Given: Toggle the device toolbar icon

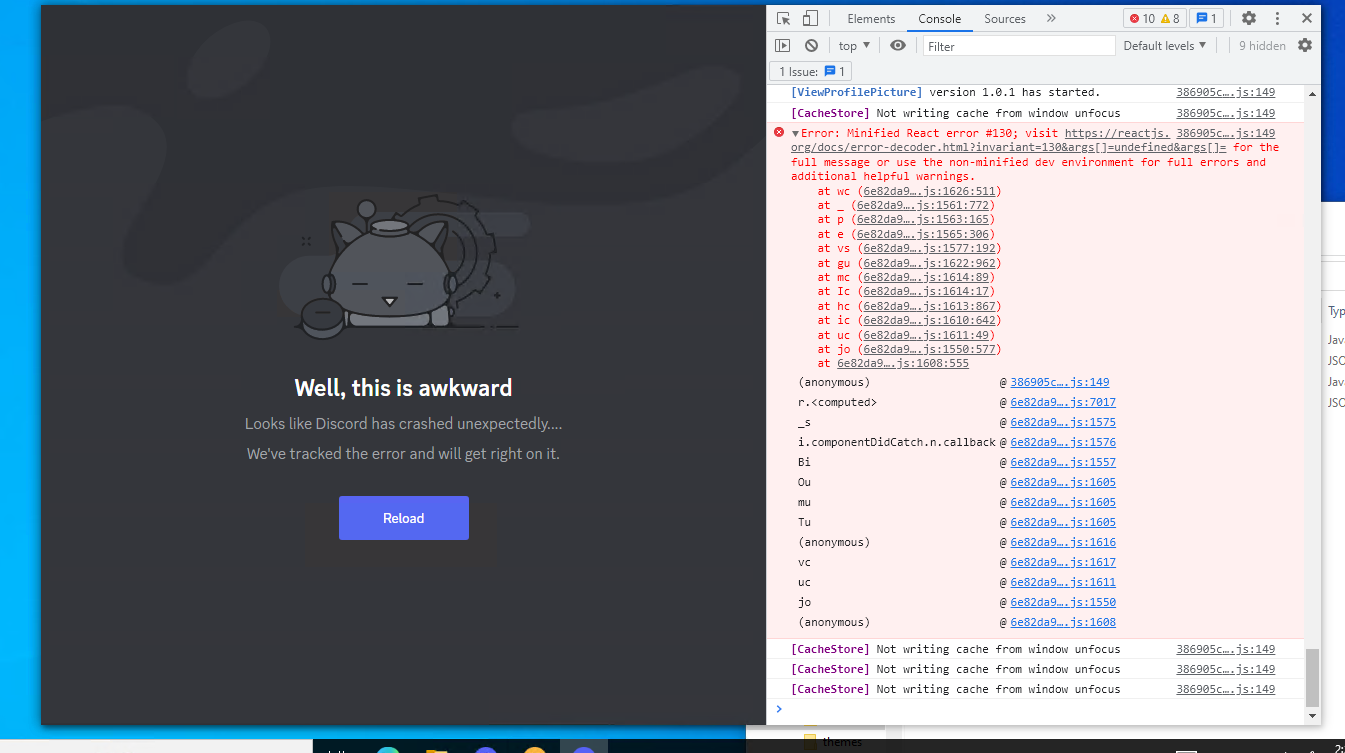Looking at the screenshot, I should click(x=810, y=18).
